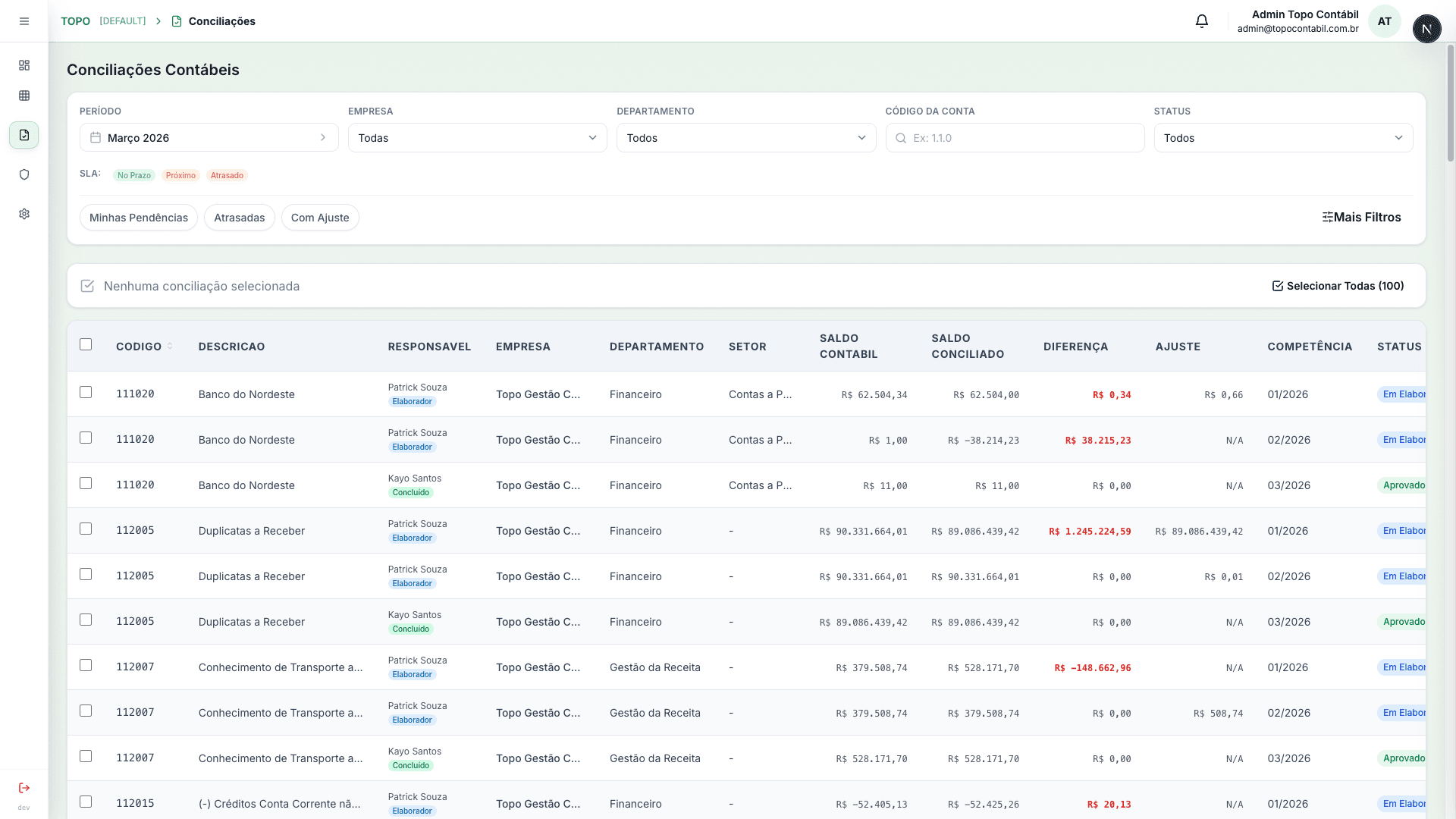
Task: Open the table grid sidebar icon
Action: (x=24, y=96)
